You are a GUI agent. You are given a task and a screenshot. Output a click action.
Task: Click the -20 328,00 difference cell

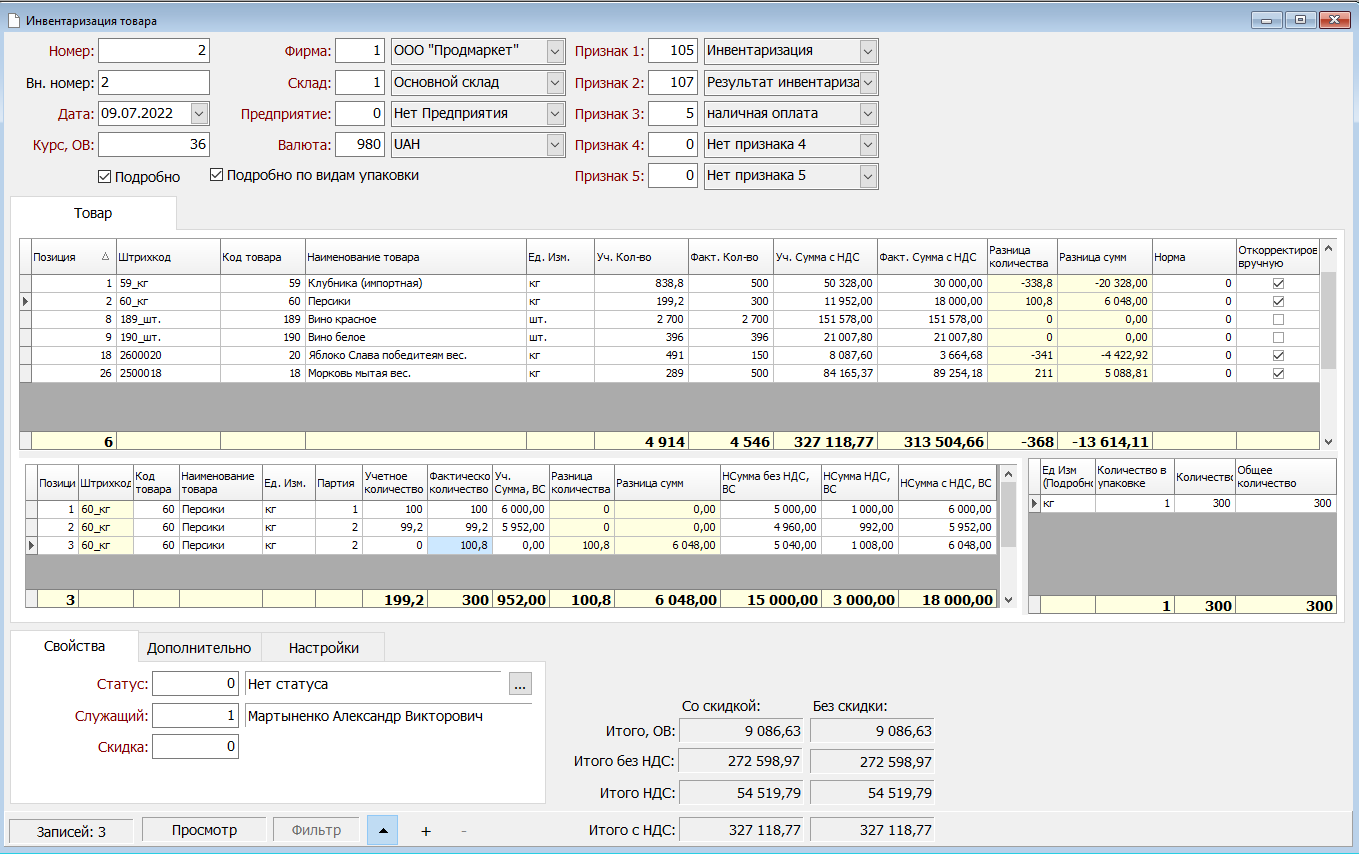1104,283
